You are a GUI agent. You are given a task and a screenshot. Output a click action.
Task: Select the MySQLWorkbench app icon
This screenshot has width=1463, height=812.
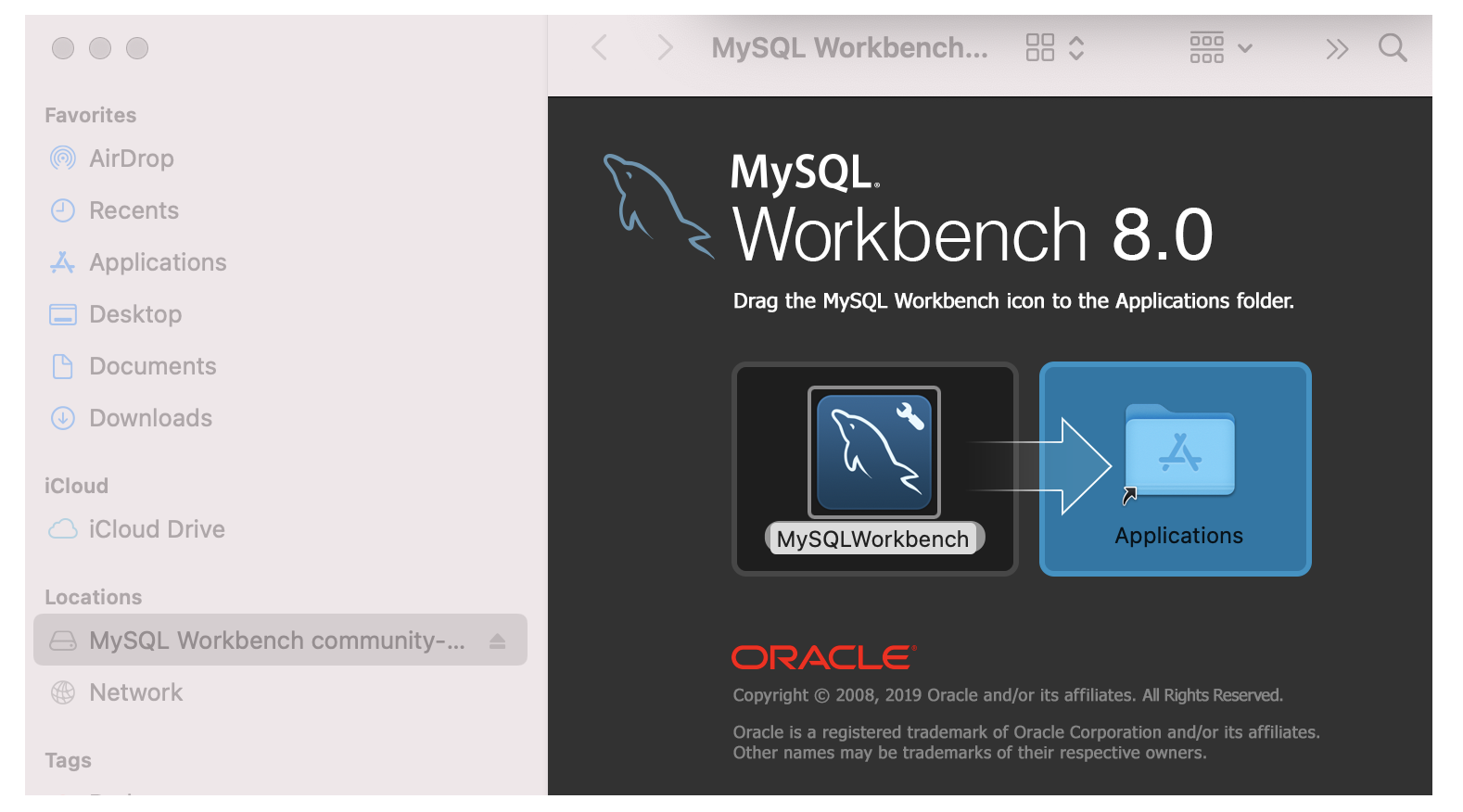click(x=874, y=452)
